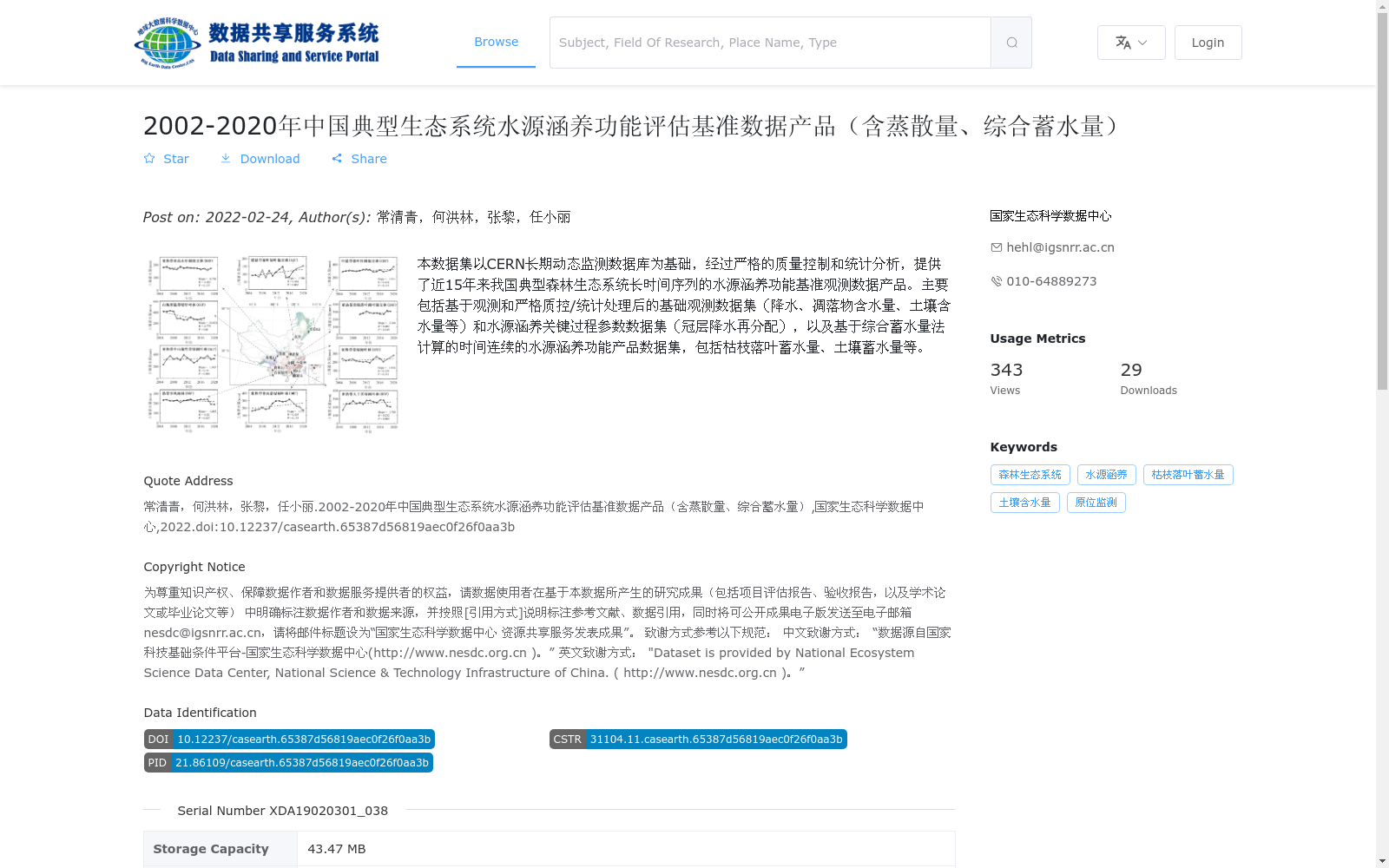
Task: Click the CSTR identifier badge
Action: pos(698,740)
